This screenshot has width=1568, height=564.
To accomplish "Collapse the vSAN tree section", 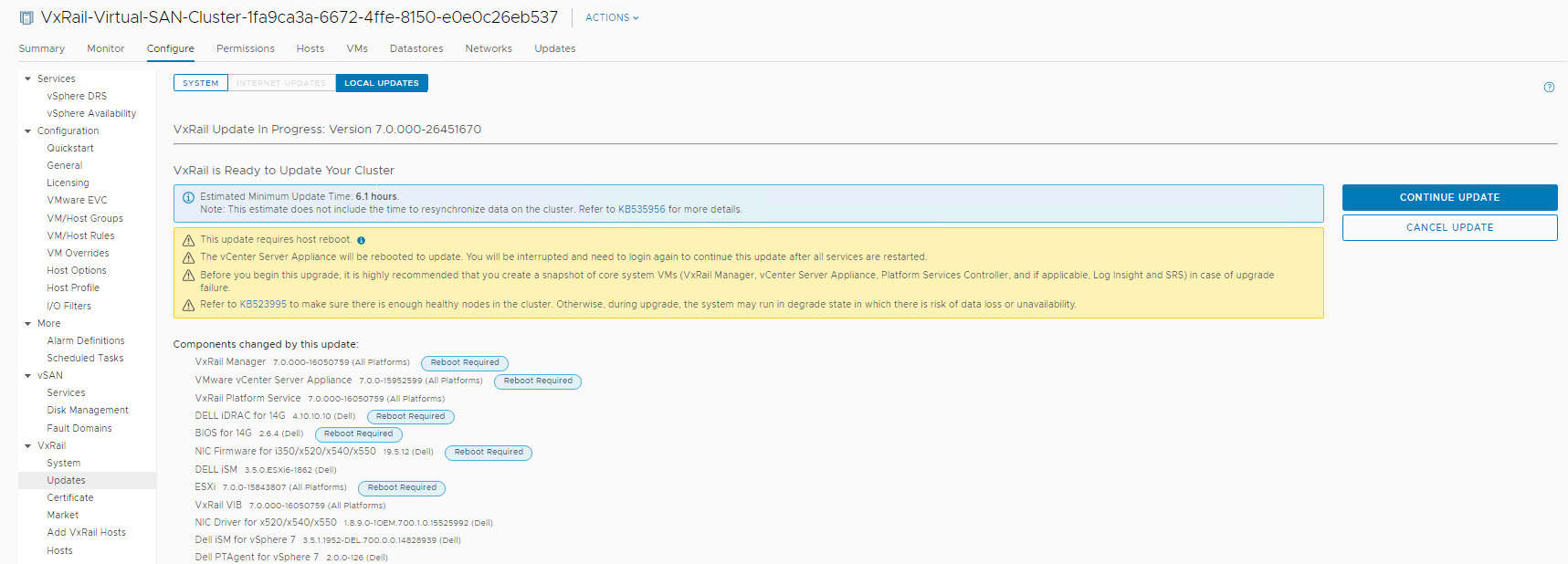I will tap(28, 376).
